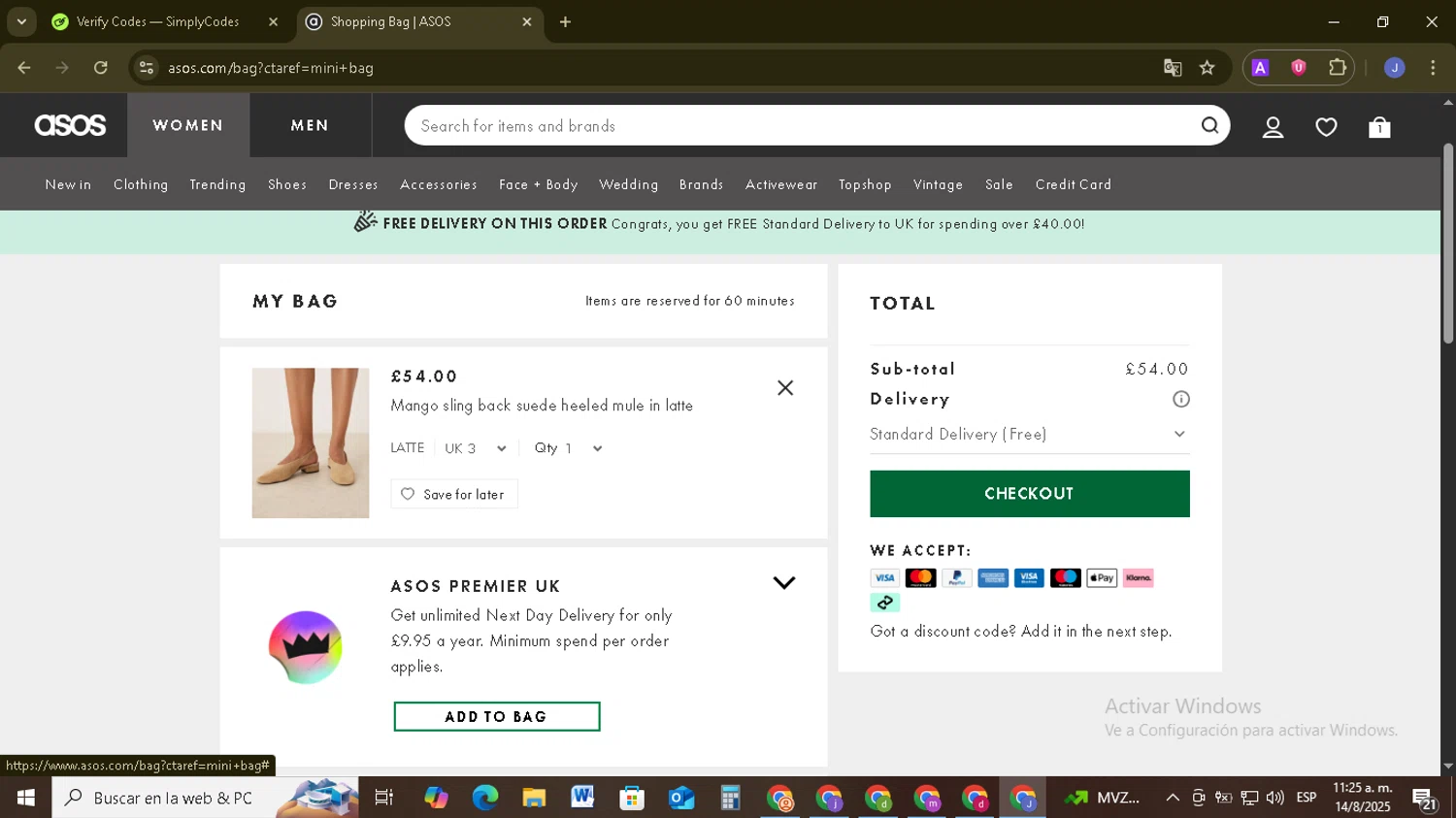Image resolution: width=1456 pixels, height=818 pixels.
Task: Open Word from the taskbar
Action: pos(582,798)
